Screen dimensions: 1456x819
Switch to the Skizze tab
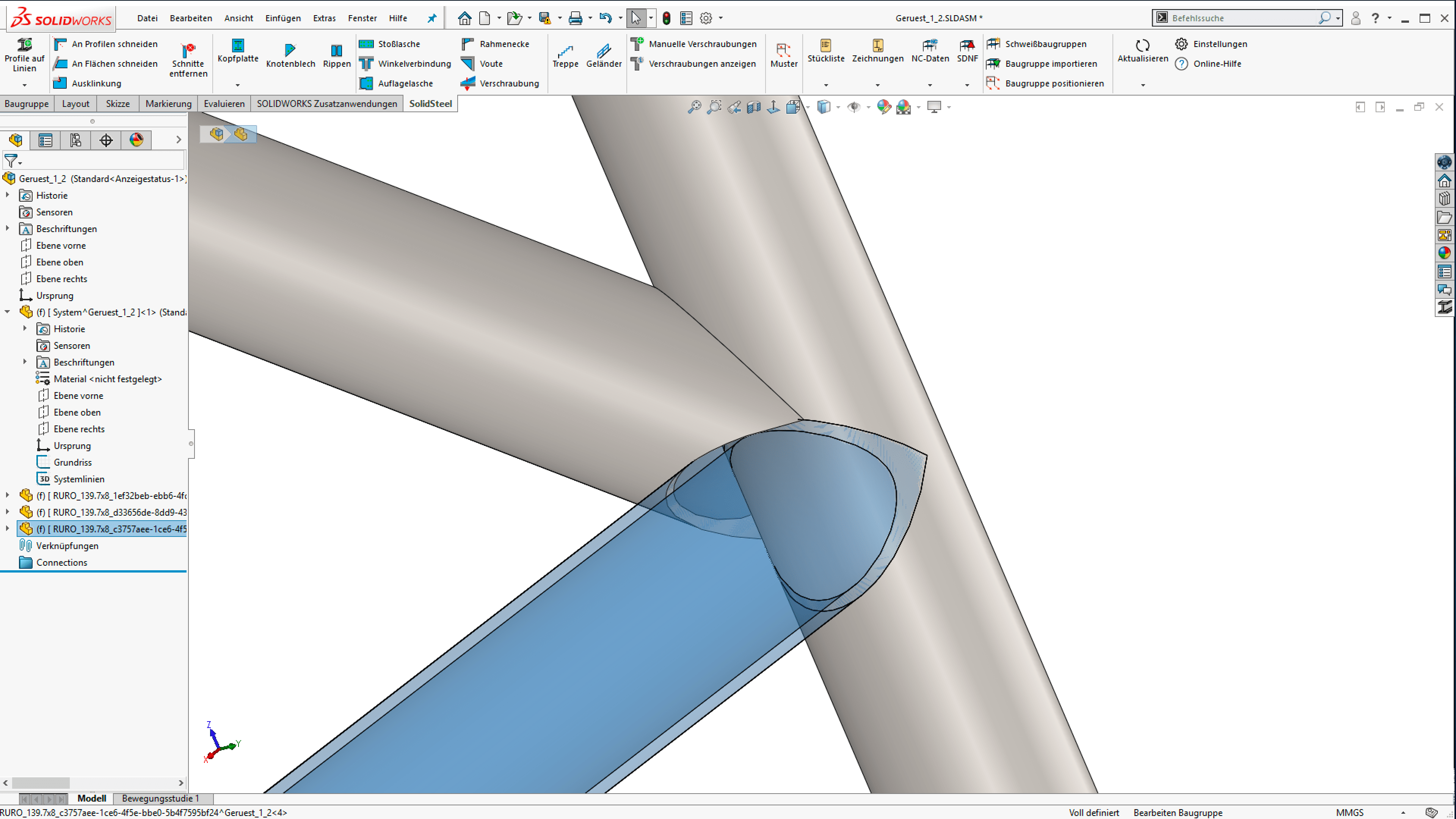pos(118,104)
